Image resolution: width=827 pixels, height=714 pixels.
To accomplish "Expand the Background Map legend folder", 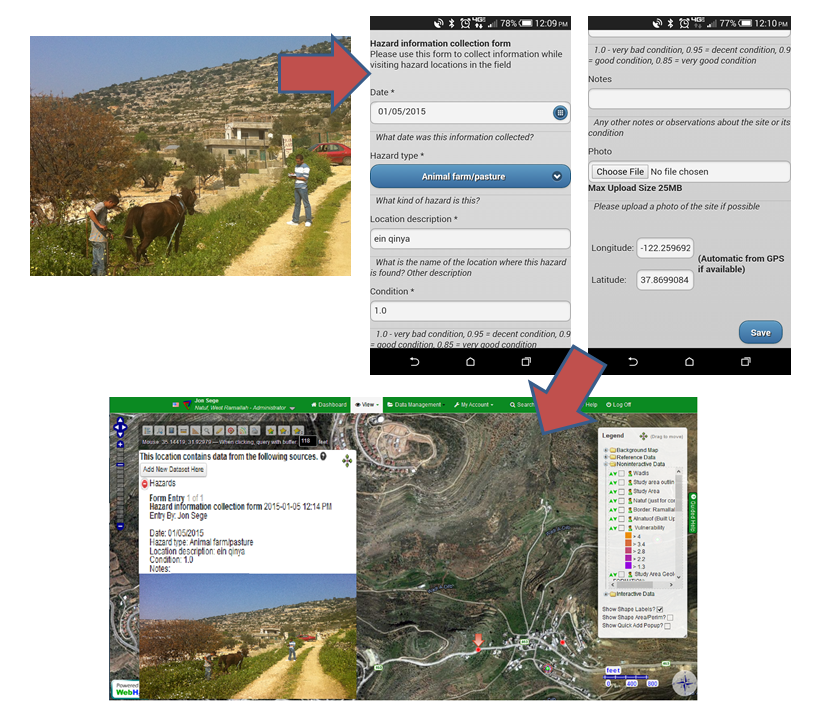I will point(605,450).
